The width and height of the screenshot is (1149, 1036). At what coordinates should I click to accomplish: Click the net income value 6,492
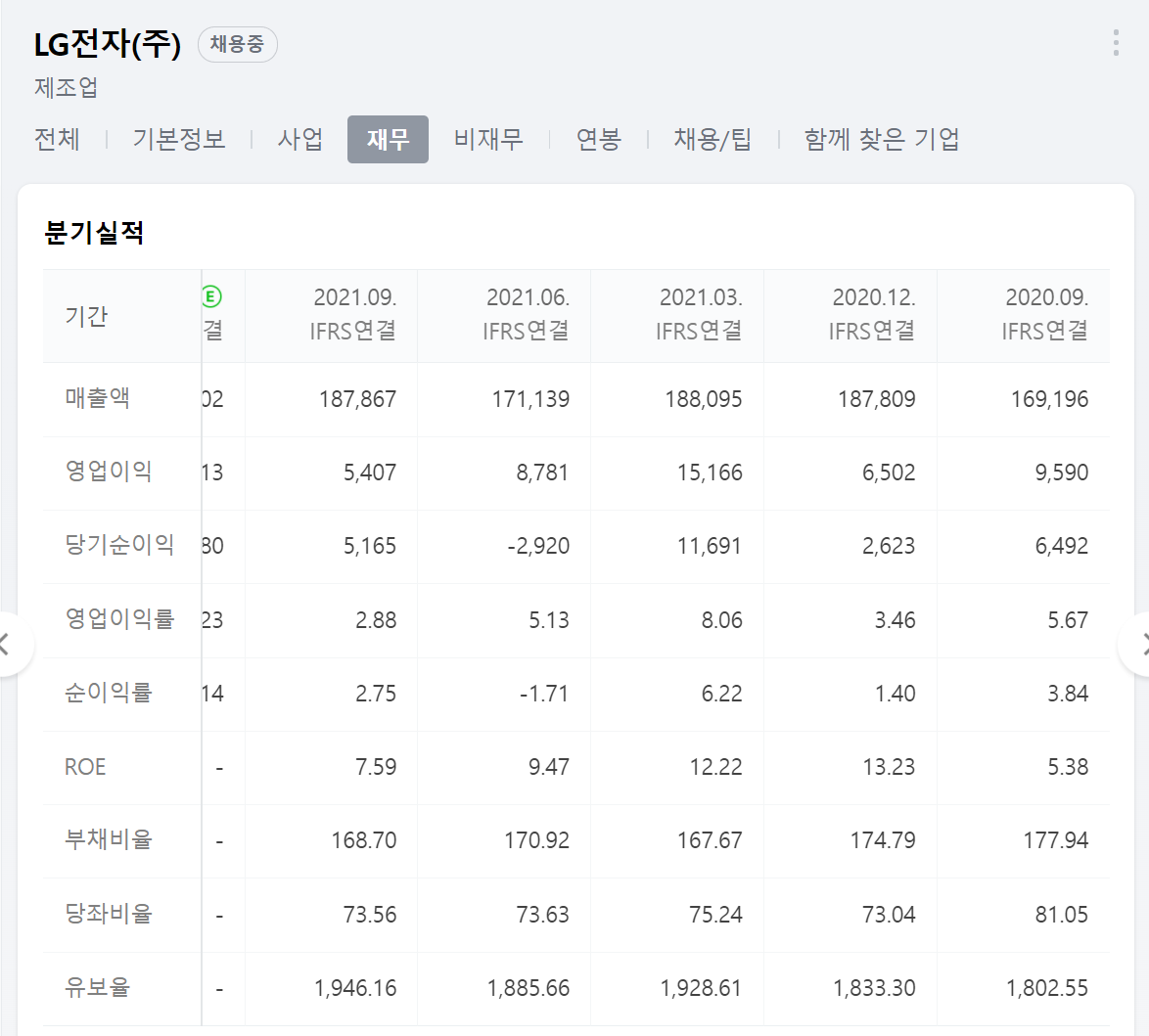click(x=1062, y=546)
